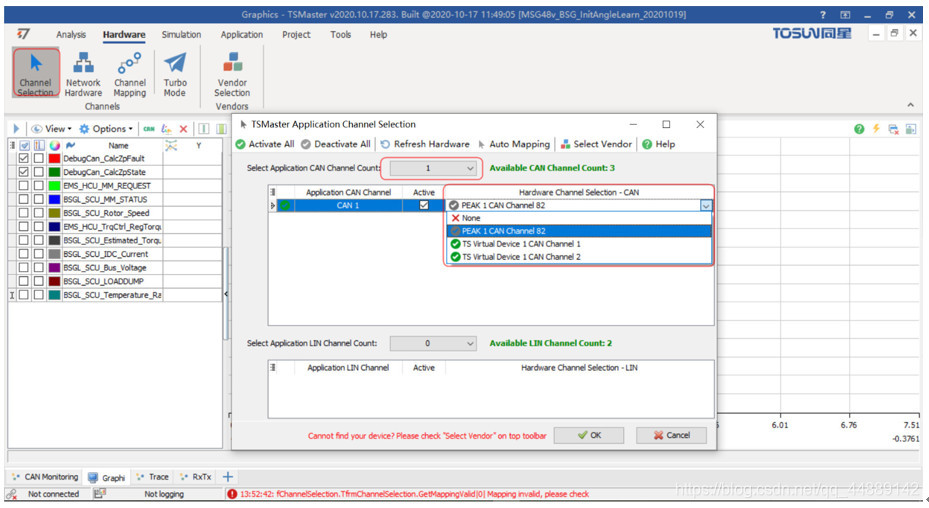Switch to CAN Monitoring tab
This screenshot has width=929, height=508.
coord(45,477)
